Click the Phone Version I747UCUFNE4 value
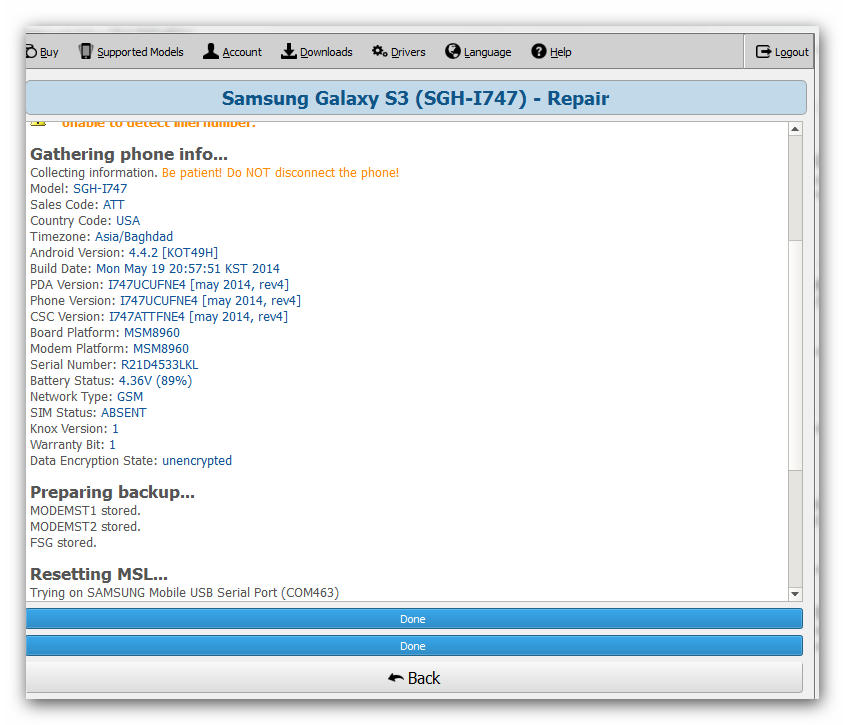Viewport: 845px width, 725px height. (x=210, y=300)
